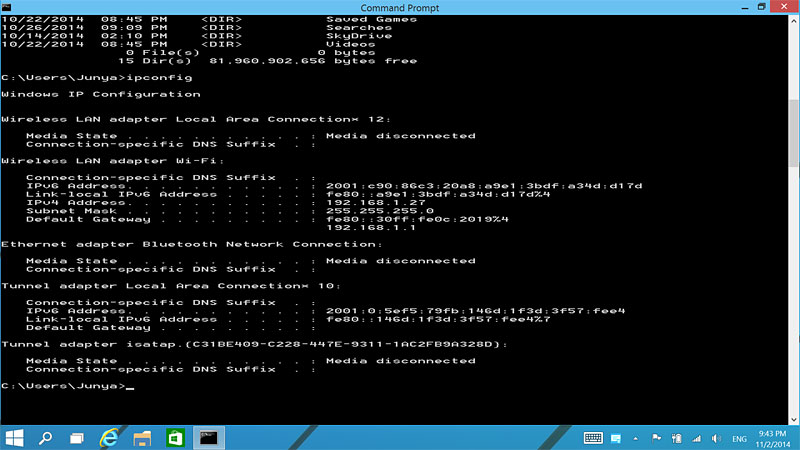
Task: Click the speaker volume tray icon
Action: [716, 438]
